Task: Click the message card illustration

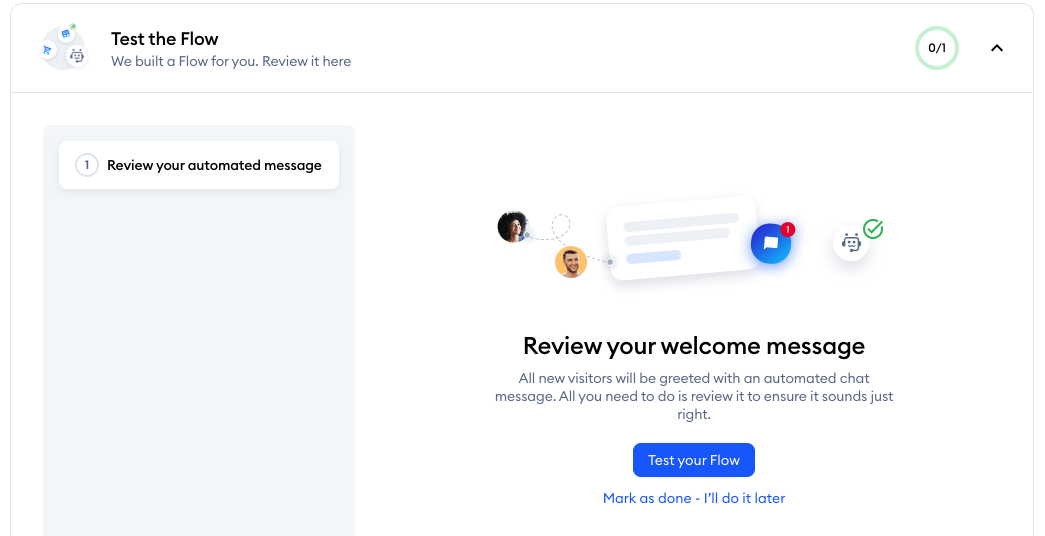Action: 683,237
